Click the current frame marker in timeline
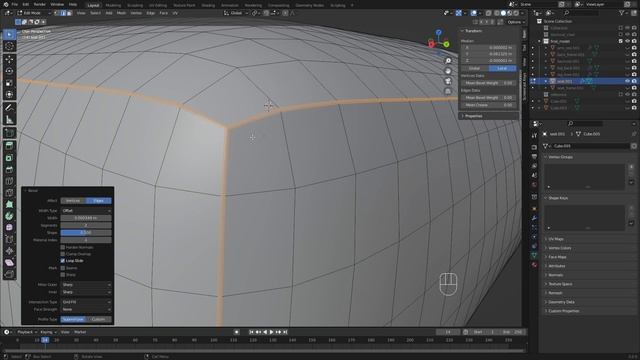Image resolution: width=640 pixels, height=360 pixels. (45, 340)
